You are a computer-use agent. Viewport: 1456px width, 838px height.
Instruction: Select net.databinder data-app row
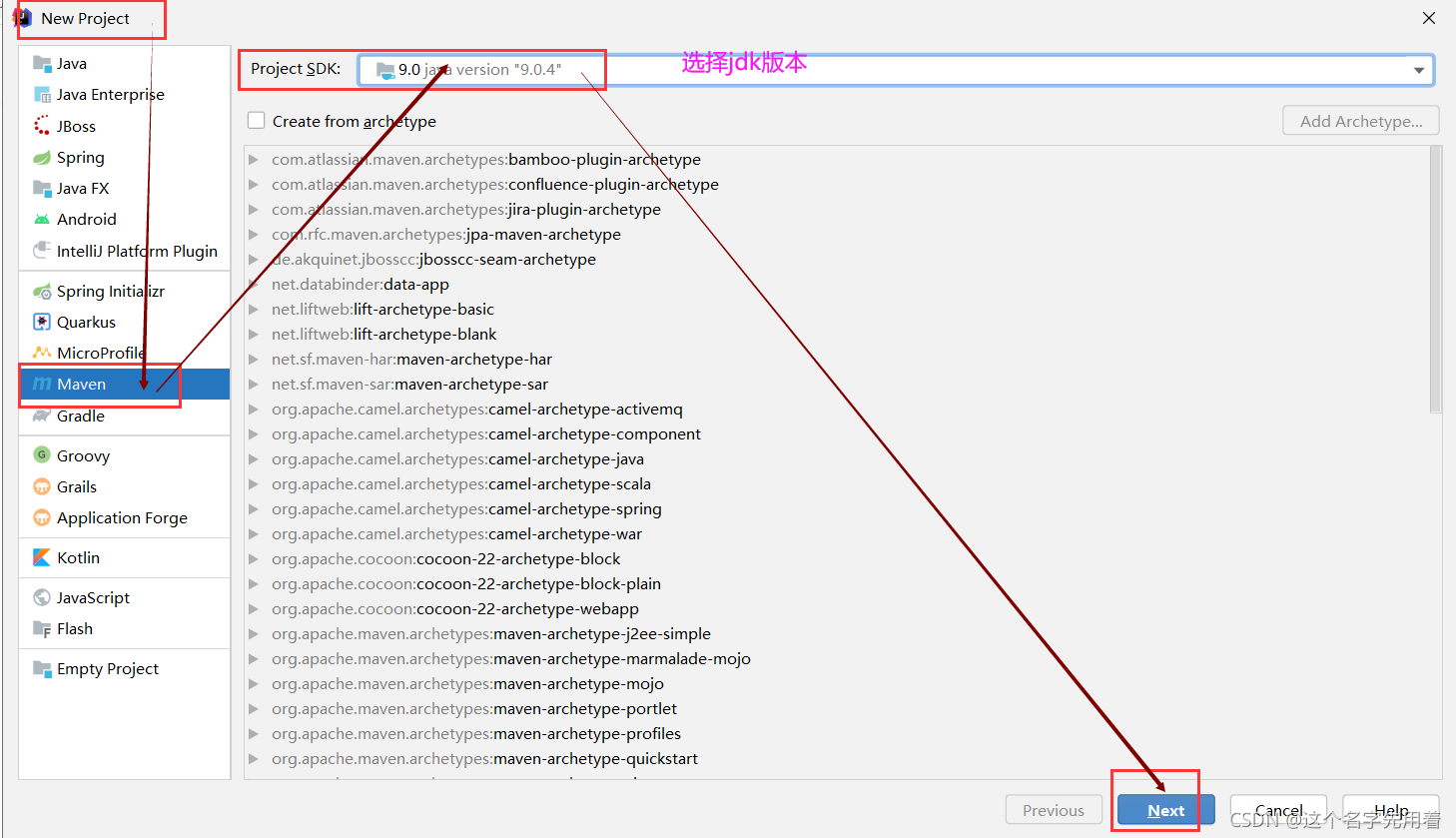(837, 284)
